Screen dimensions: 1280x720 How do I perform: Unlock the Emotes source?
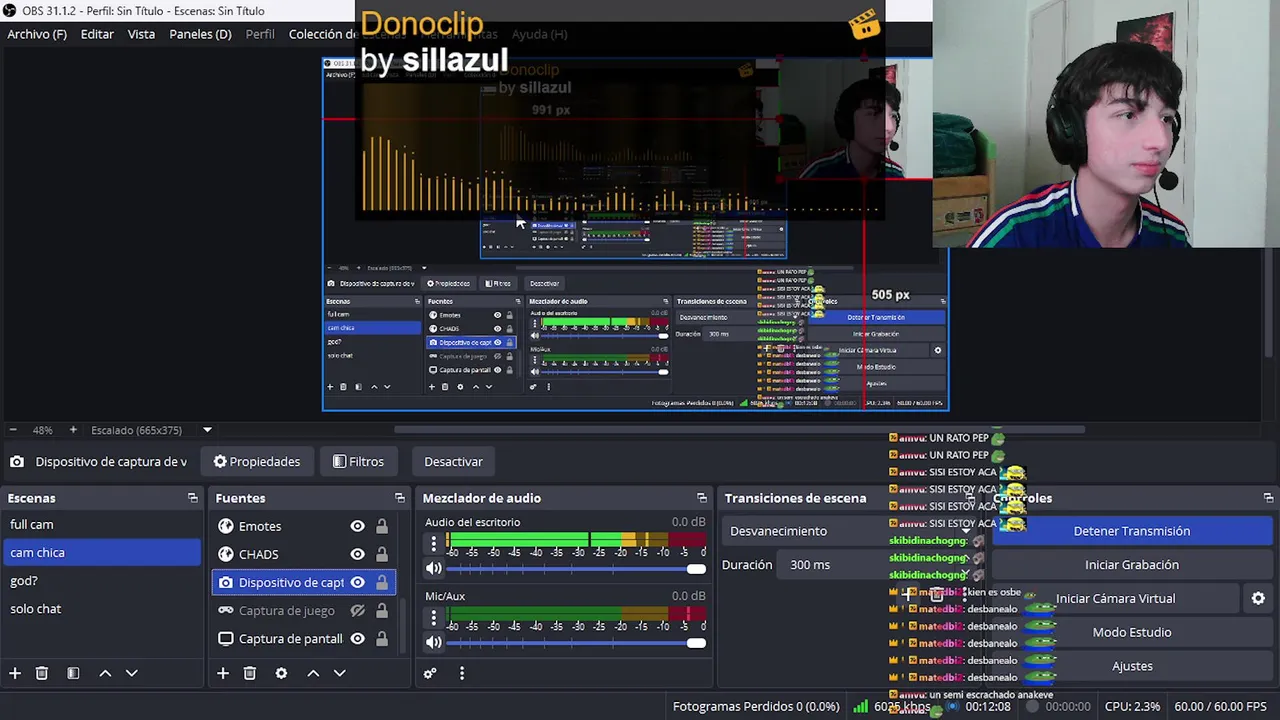[x=382, y=526]
